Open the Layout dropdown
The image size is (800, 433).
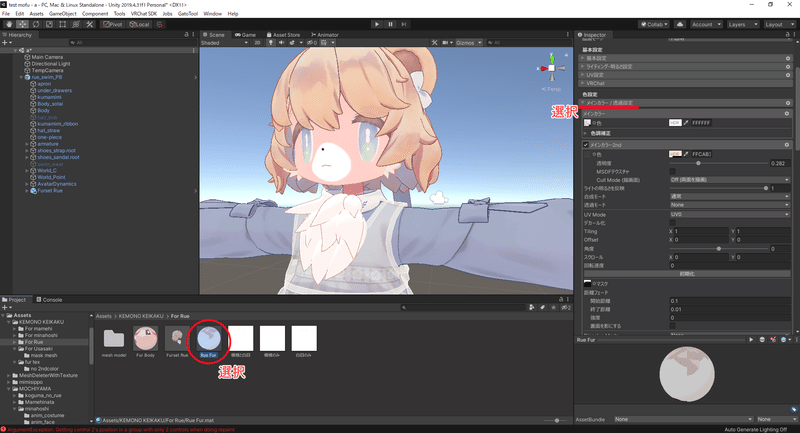tap(779, 24)
